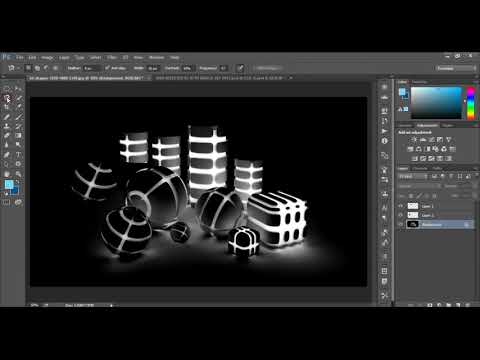Select the Quick Selection tool
Image resolution: width=480 pixels, height=360 pixels.
18,98
